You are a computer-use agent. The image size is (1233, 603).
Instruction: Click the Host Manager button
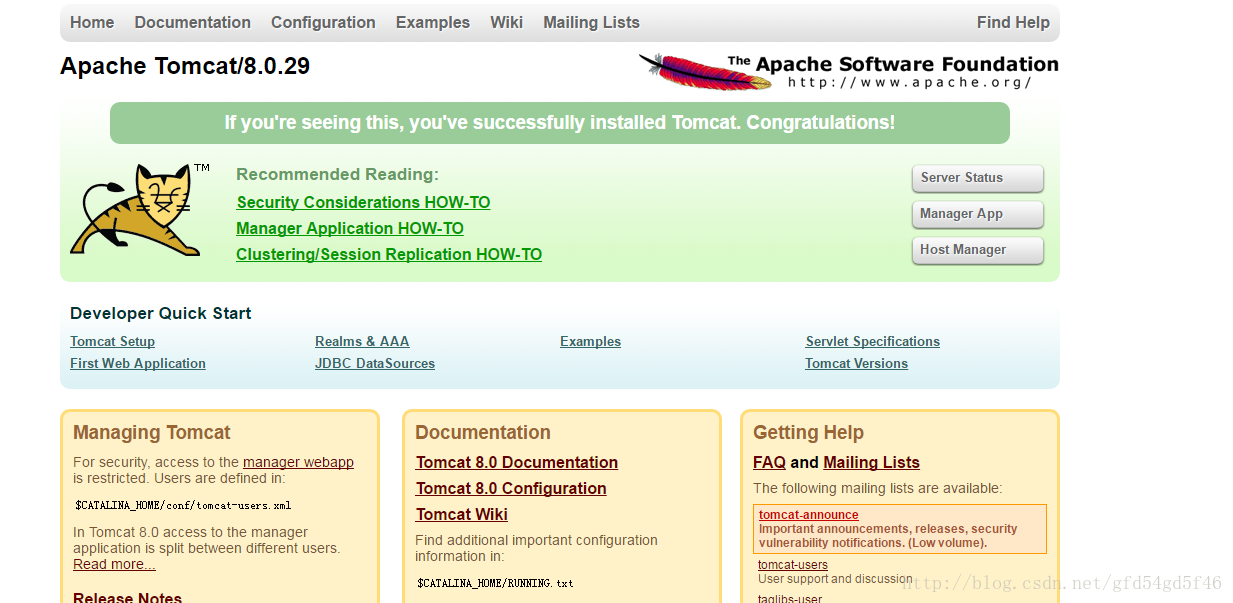(x=977, y=250)
